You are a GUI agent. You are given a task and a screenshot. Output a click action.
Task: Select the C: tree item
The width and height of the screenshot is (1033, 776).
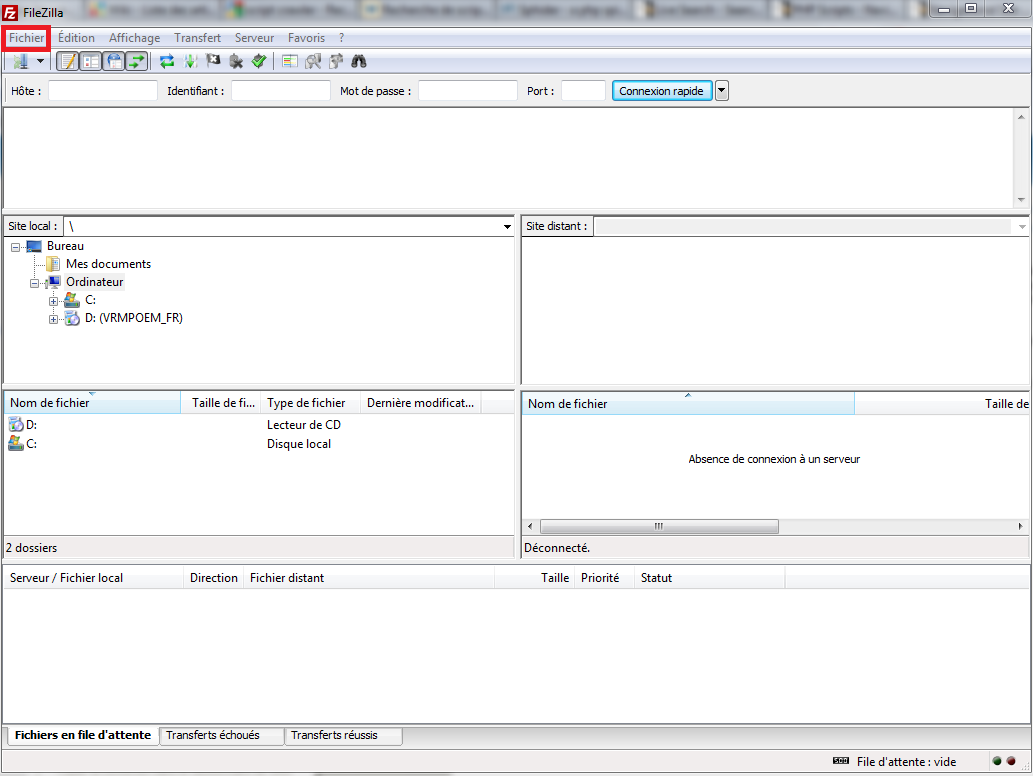[x=90, y=300]
